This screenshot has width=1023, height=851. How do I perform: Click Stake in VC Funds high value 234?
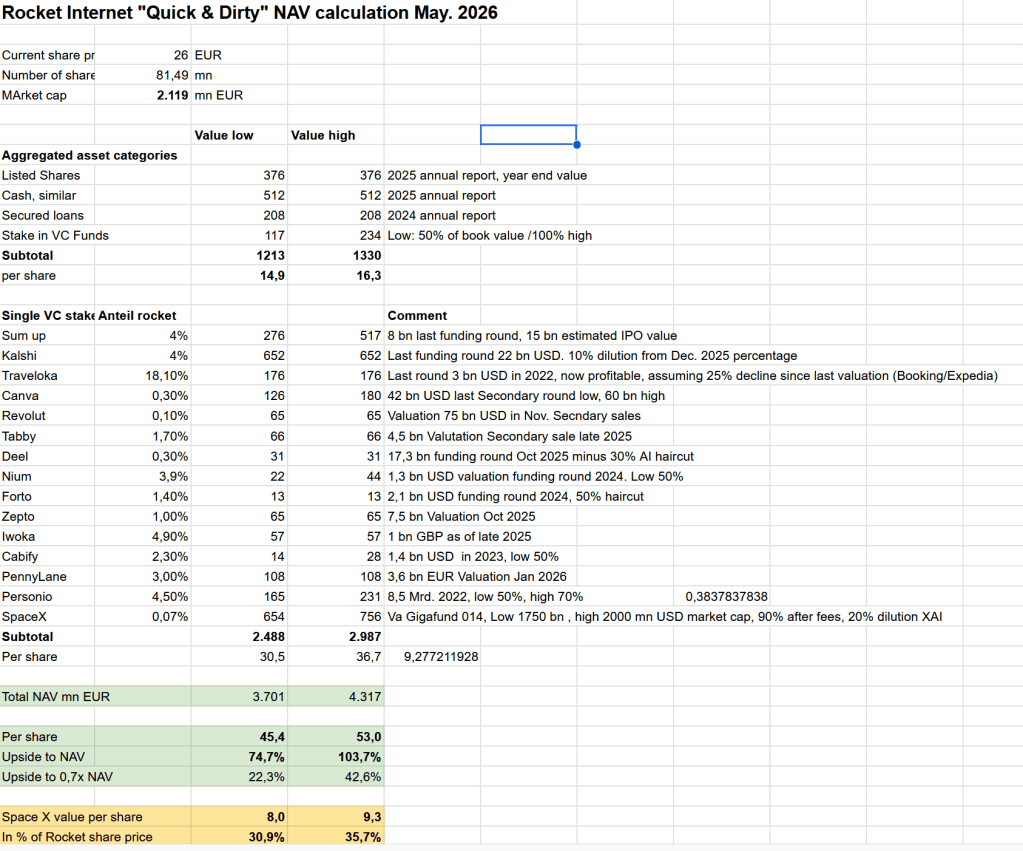tap(371, 236)
